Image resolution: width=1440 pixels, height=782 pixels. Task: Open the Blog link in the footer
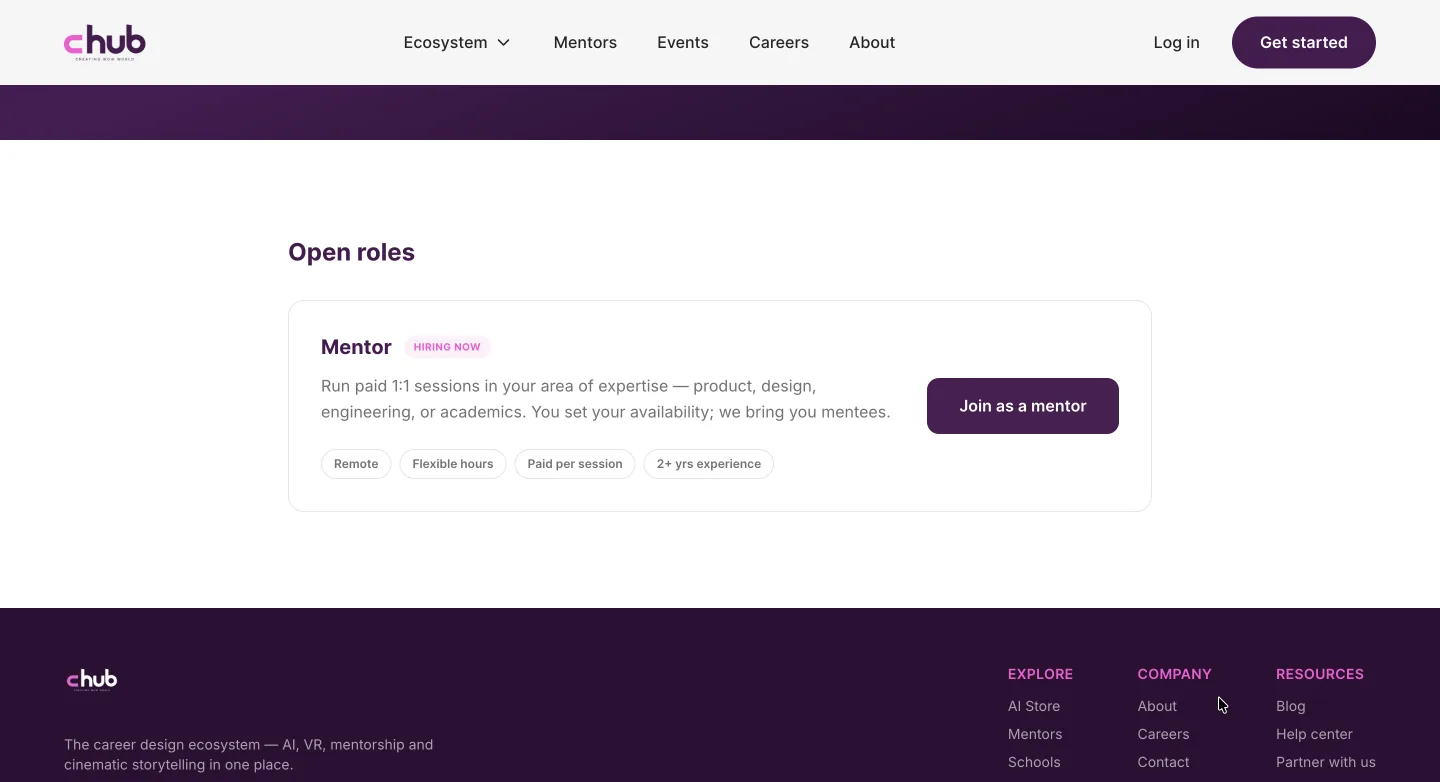[1291, 706]
